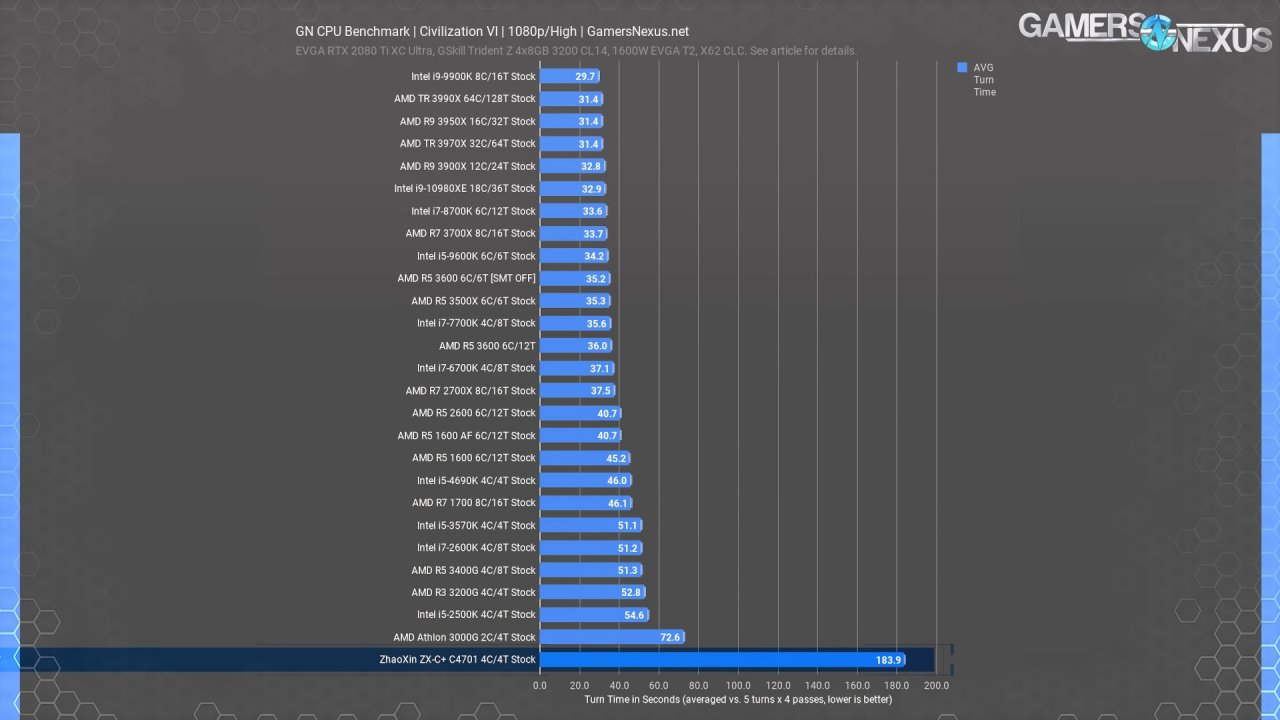Click the 183.9 value on the ZhaoXin bar
The width and height of the screenshot is (1280, 720).
[x=887, y=660]
